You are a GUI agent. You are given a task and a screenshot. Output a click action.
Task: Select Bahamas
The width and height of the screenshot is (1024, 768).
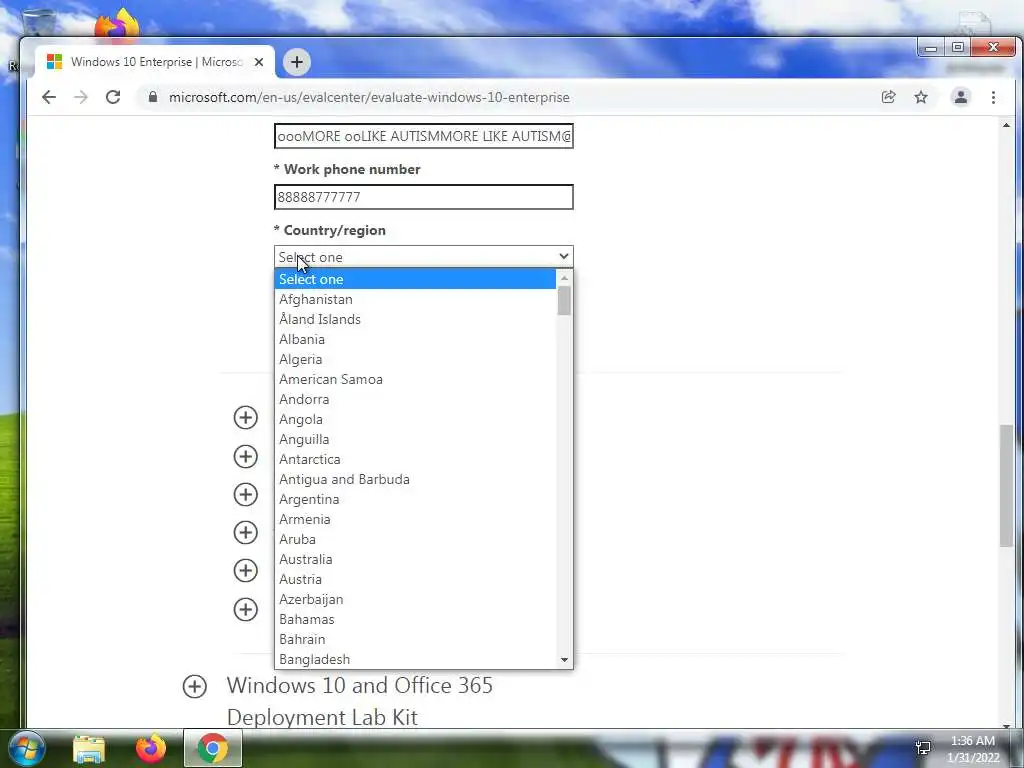(x=415, y=620)
